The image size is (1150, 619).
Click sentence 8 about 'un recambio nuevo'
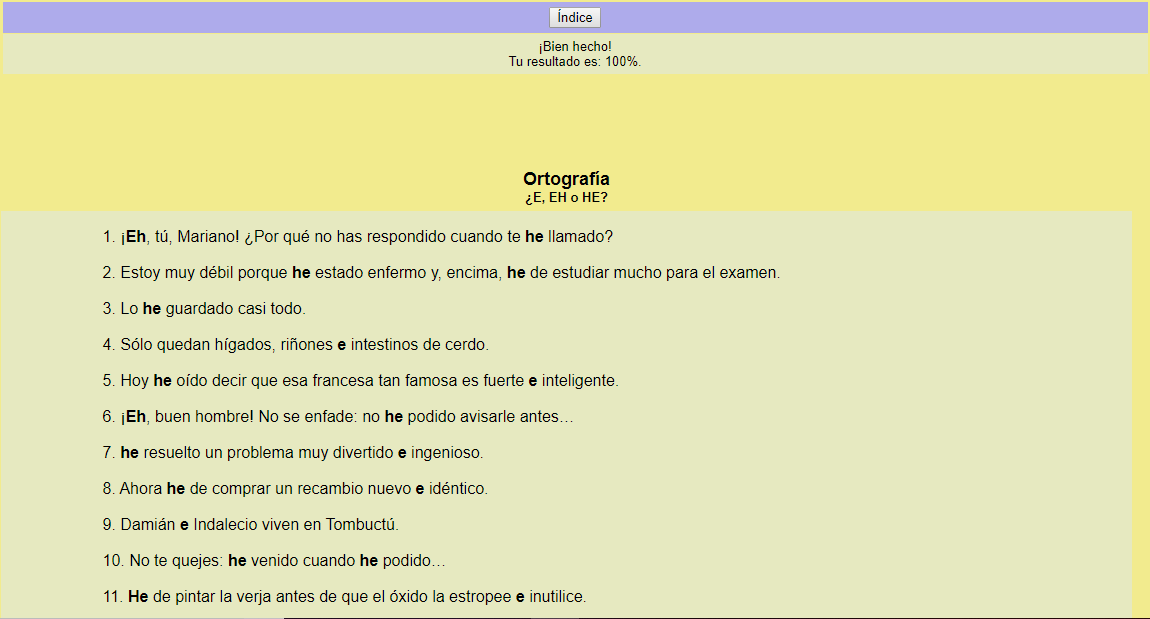pos(295,488)
